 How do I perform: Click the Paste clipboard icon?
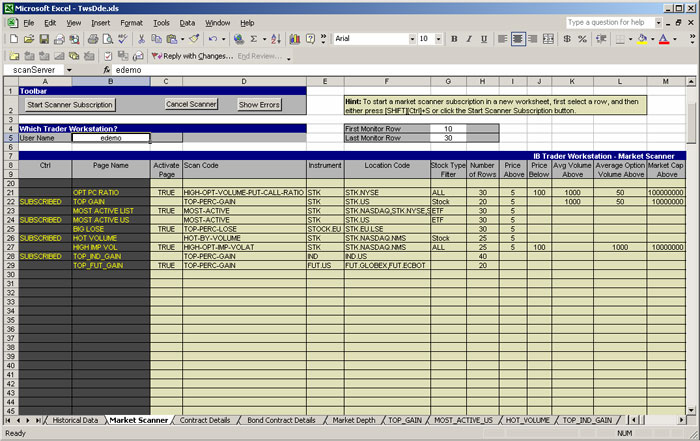pyautogui.click(x=171, y=39)
